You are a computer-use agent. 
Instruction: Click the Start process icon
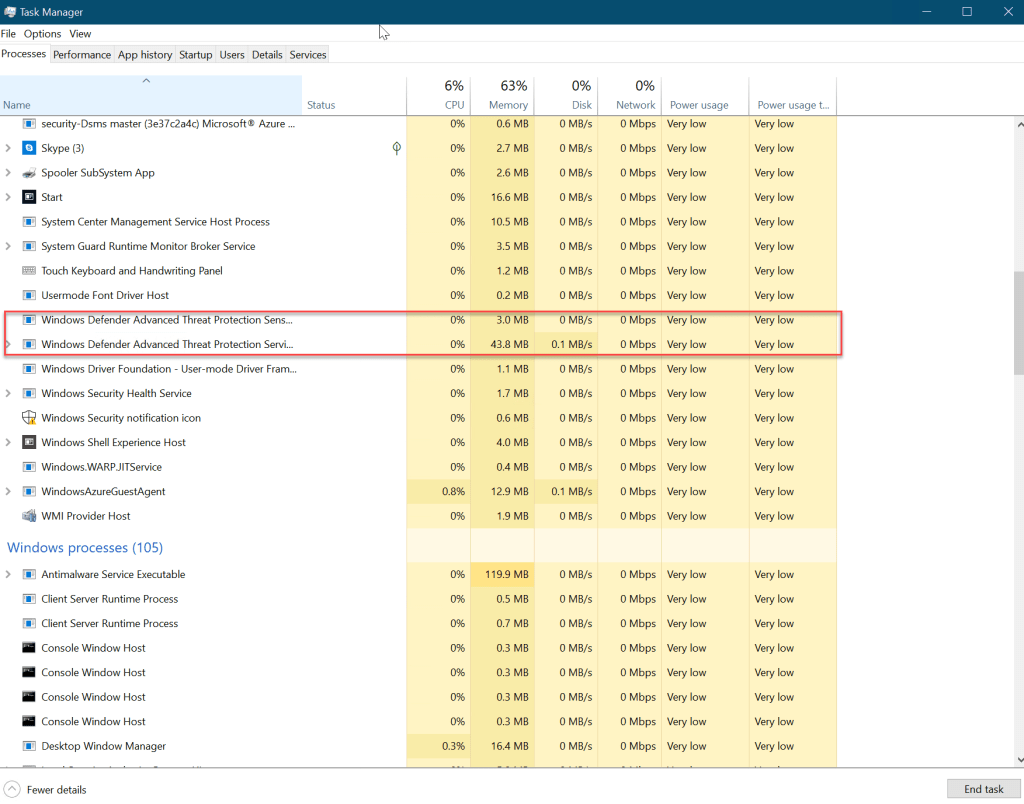(29, 197)
